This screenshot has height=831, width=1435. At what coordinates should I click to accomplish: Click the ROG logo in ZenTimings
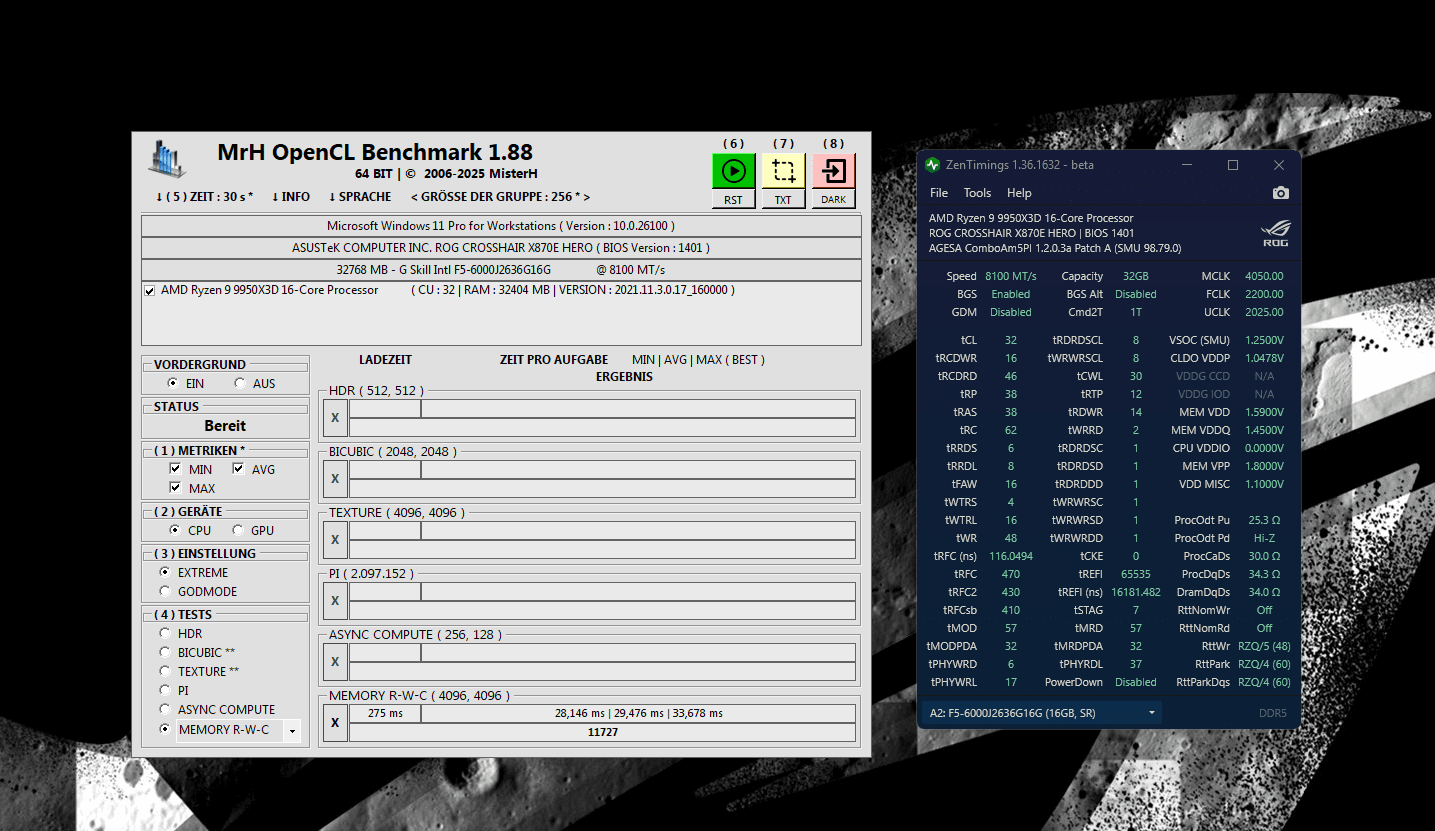click(1276, 234)
